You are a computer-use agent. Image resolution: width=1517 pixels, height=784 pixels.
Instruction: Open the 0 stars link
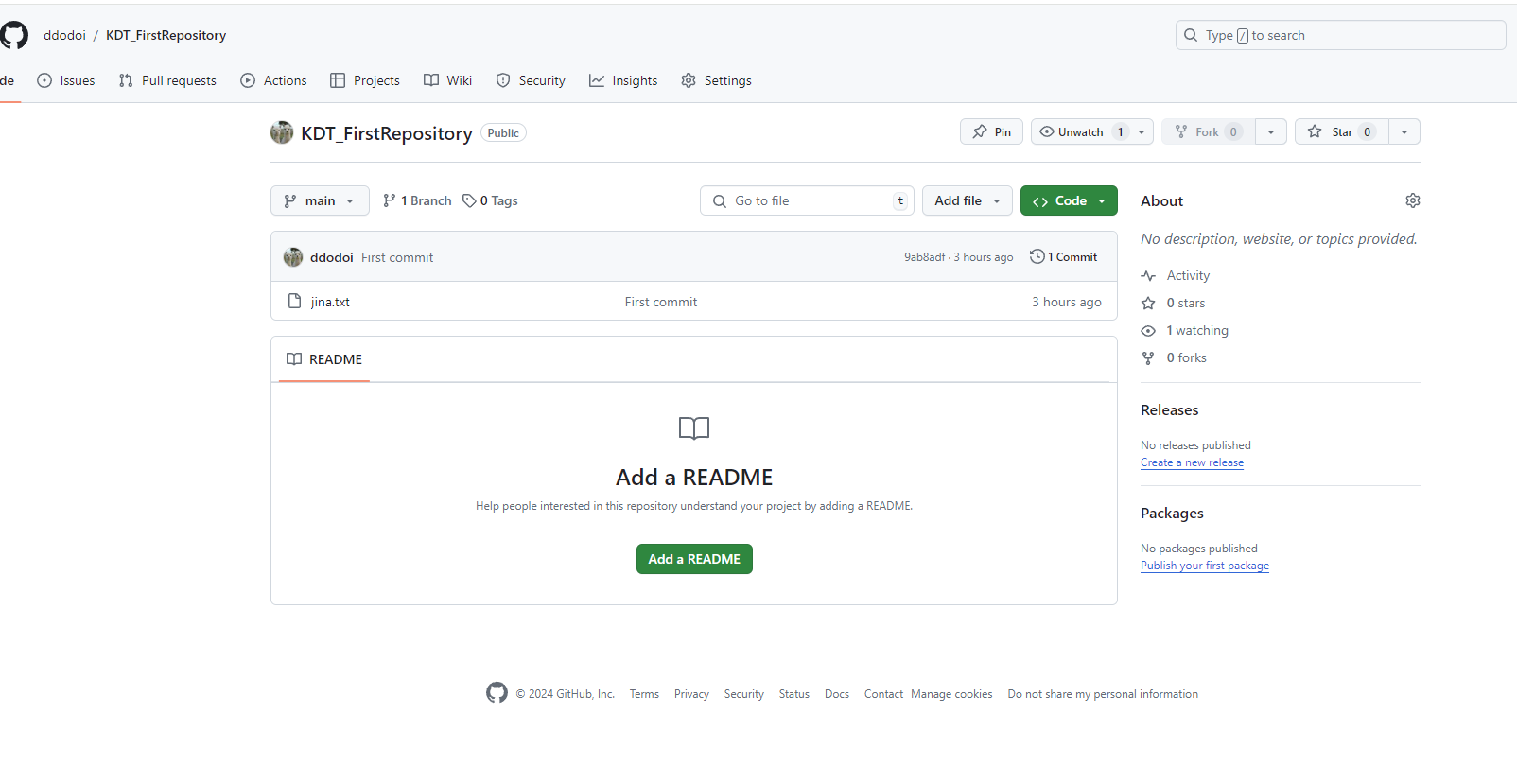1186,303
